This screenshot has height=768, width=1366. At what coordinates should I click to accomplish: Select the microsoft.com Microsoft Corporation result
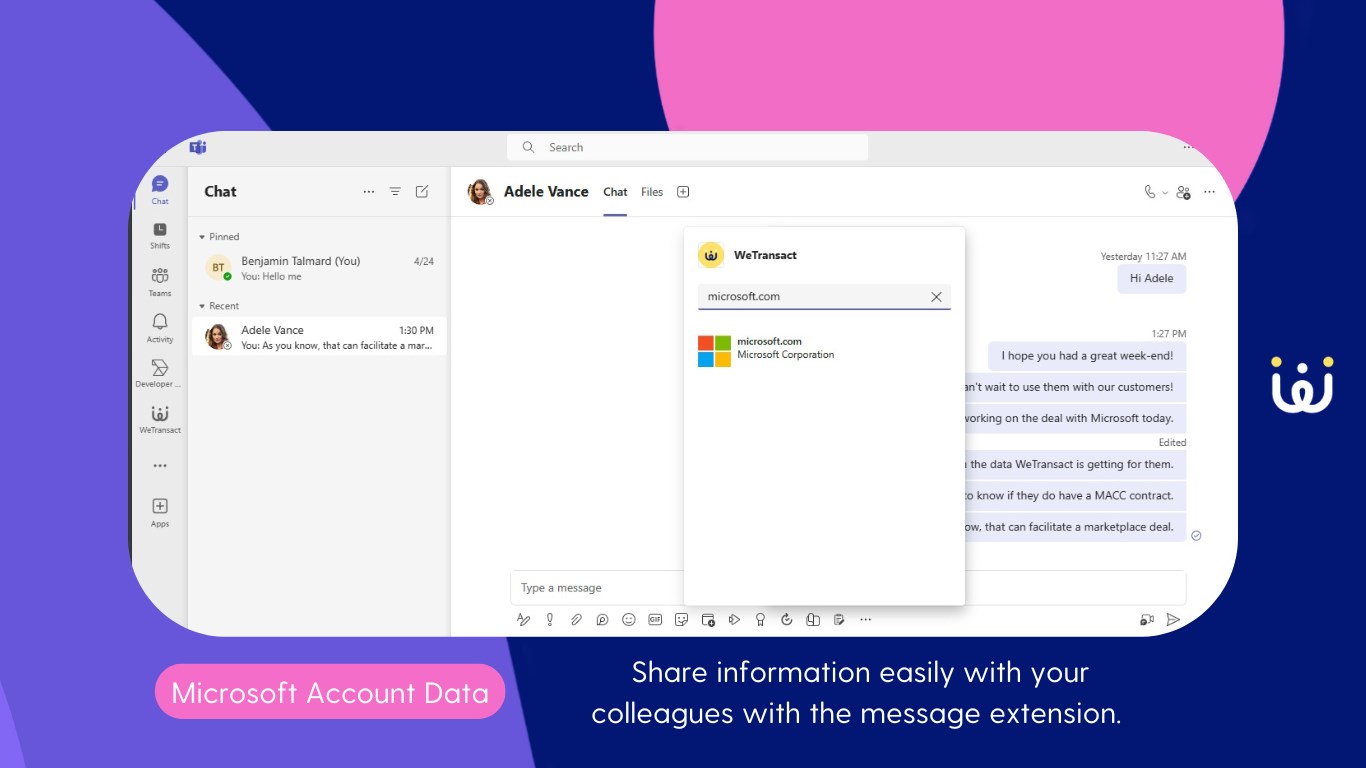tap(824, 350)
